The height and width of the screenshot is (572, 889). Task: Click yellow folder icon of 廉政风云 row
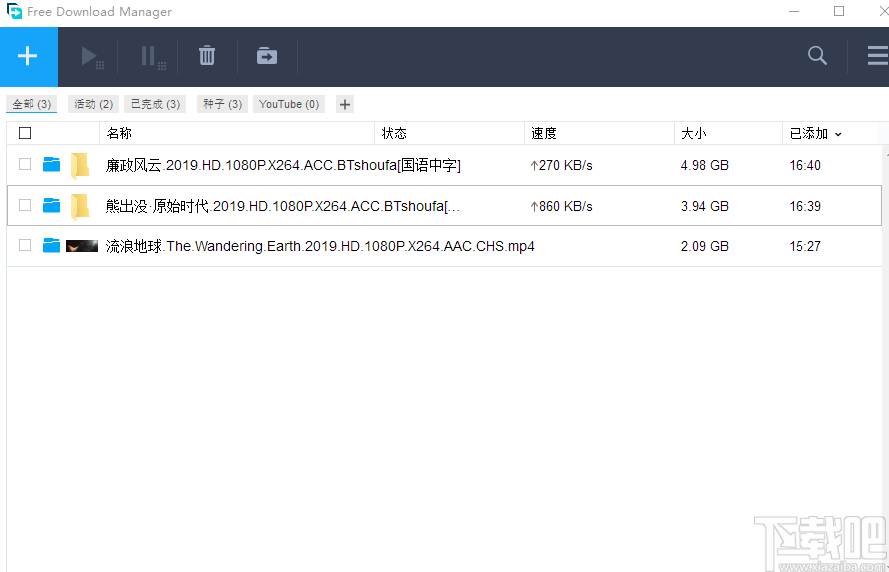pos(80,166)
